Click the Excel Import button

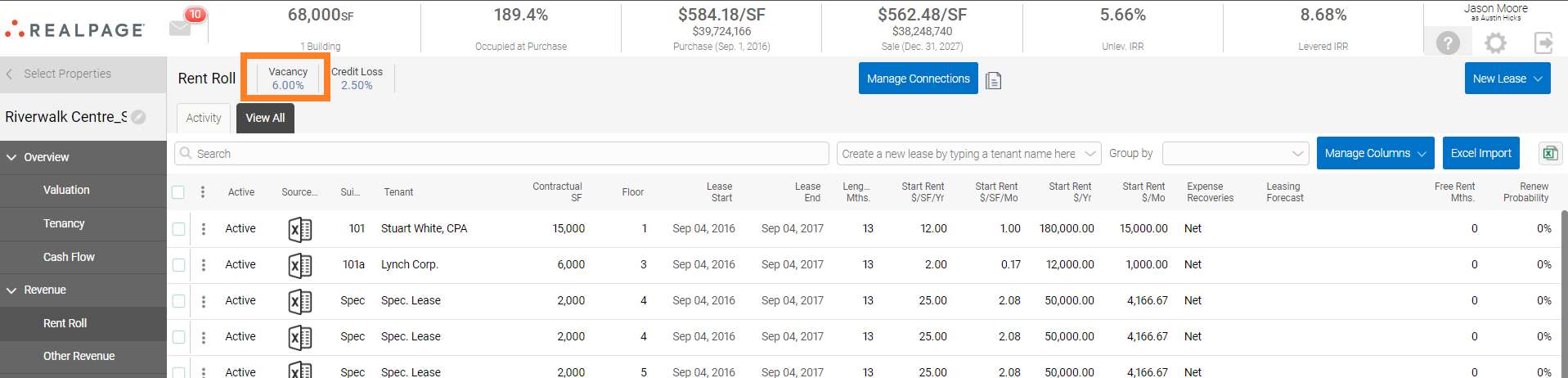[1480, 153]
